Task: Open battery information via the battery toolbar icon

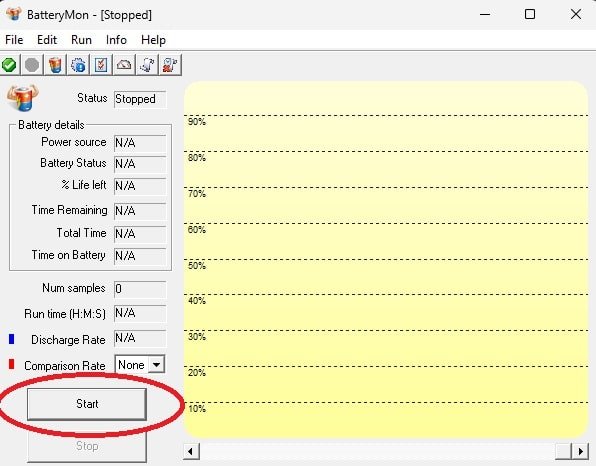Action: pyautogui.click(x=55, y=65)
